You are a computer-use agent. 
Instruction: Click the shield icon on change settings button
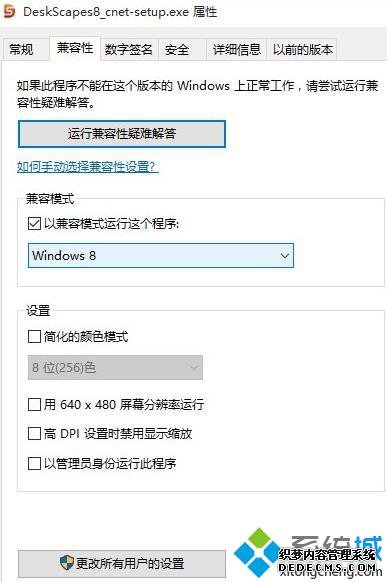[x=67, y=563]
